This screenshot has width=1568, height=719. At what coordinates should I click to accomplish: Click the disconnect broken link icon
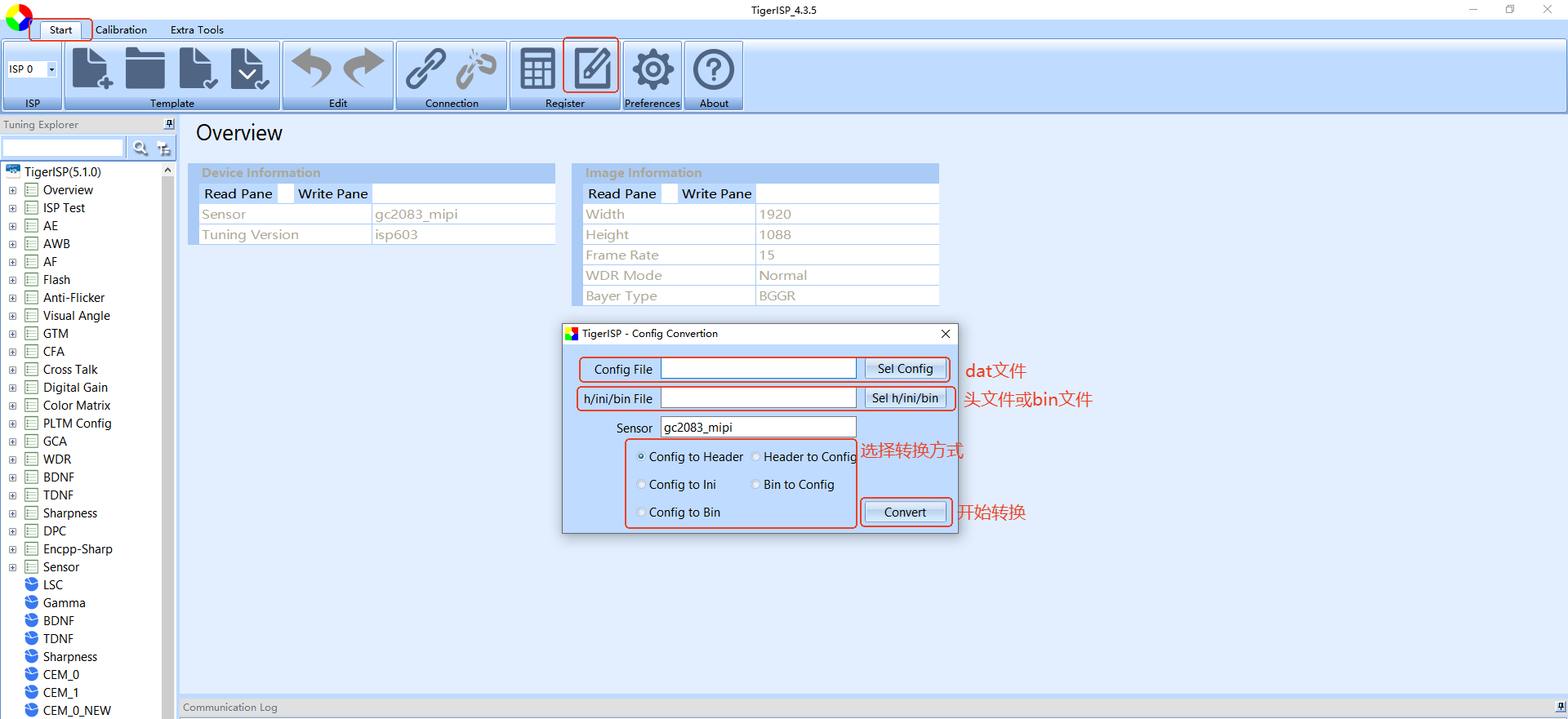point(477,69)
